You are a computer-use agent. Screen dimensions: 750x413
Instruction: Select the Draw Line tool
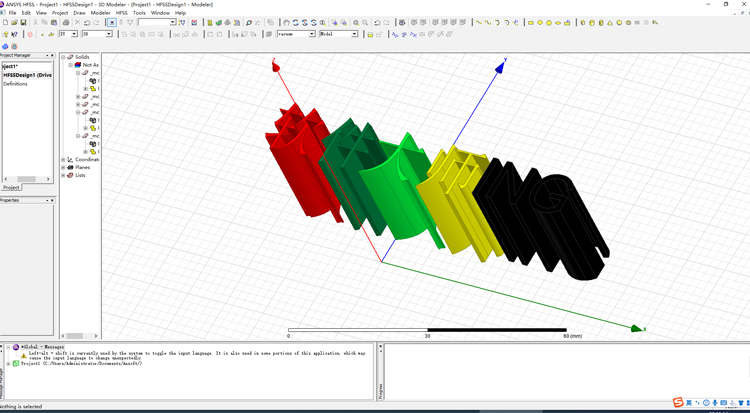click(478, 22)
